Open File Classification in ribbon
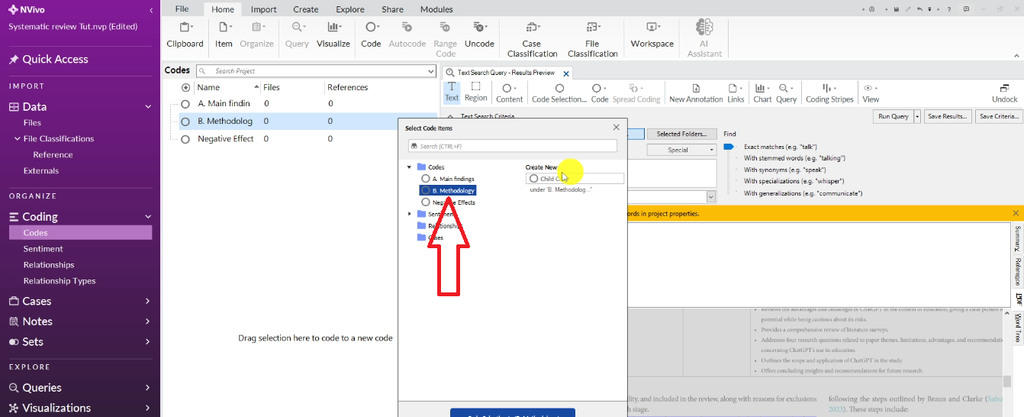This screenshot has width=1024, height=417. 592,40
